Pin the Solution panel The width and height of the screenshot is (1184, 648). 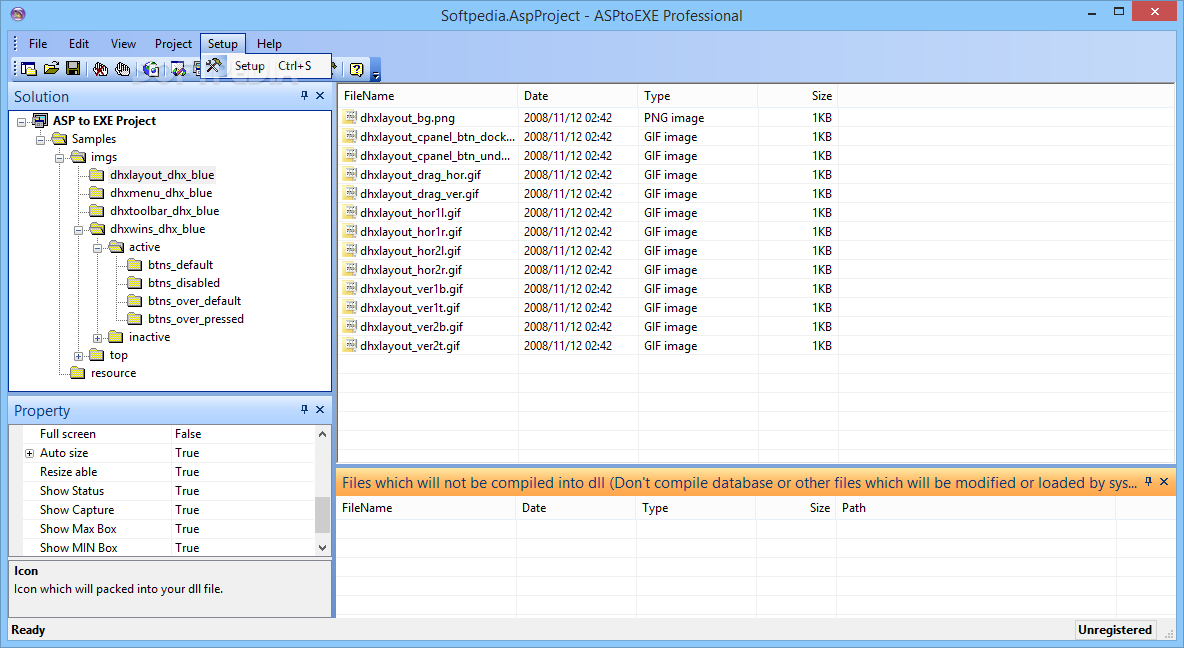pos(304,96)
